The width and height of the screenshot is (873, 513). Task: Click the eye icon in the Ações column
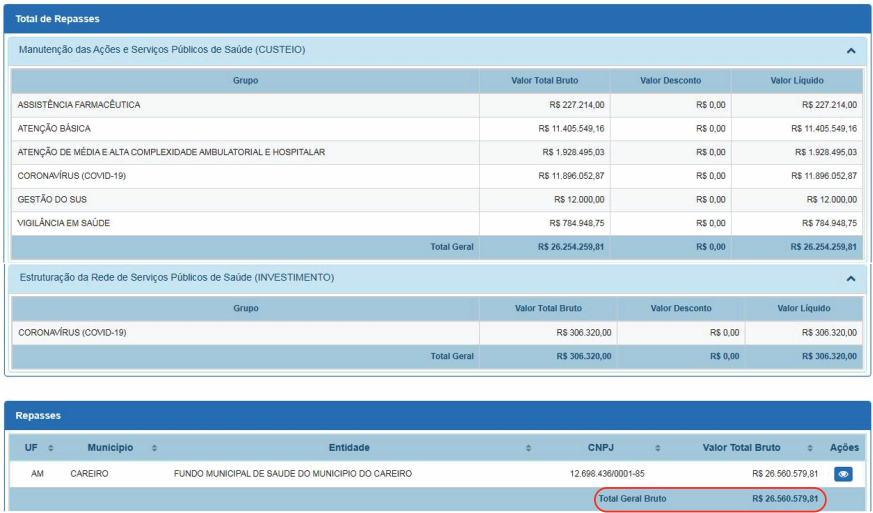(843, 474)
